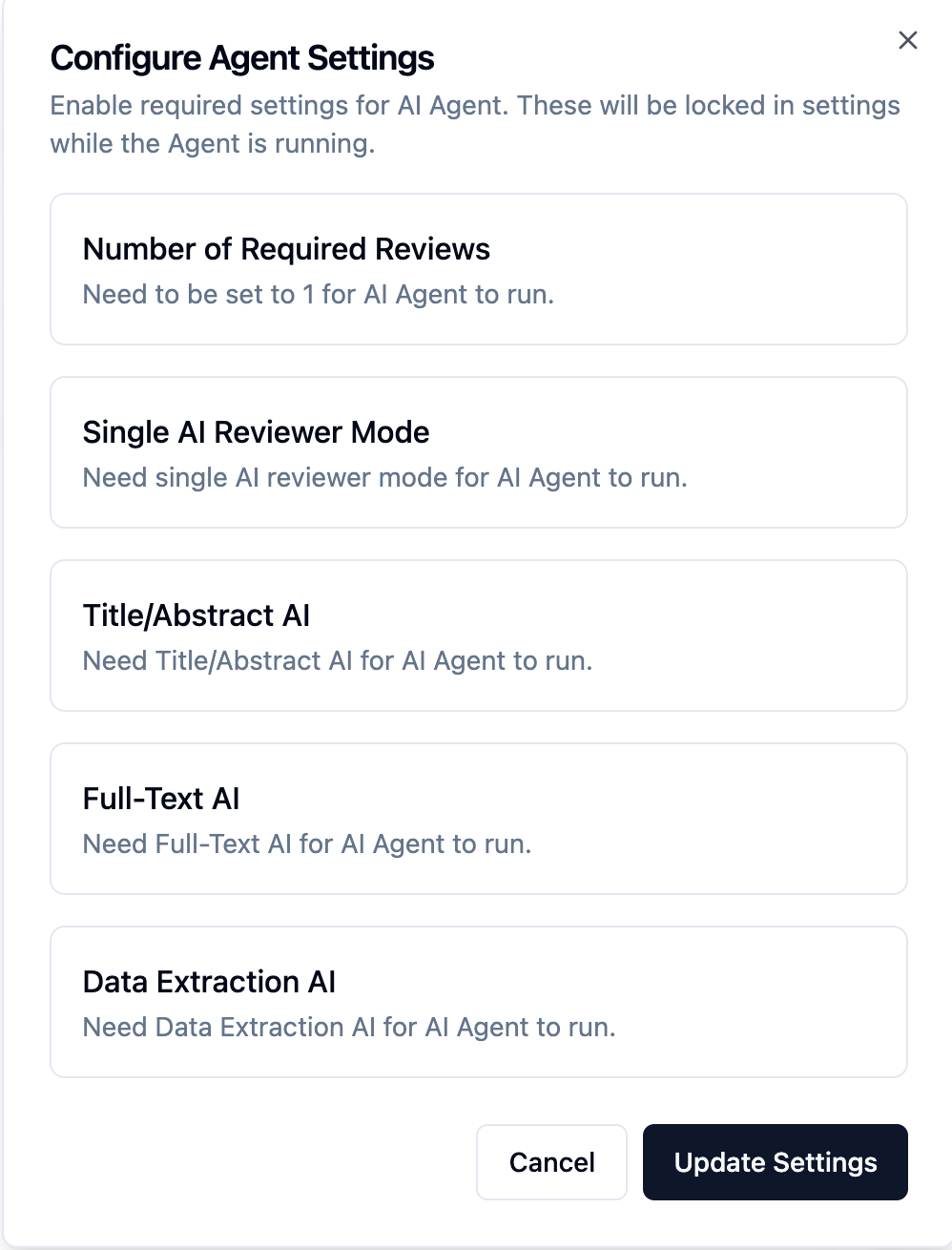Click 'Need Full-Text AI for AI Agent' text
Viewport: 952px width, 1250px height.
307,844
